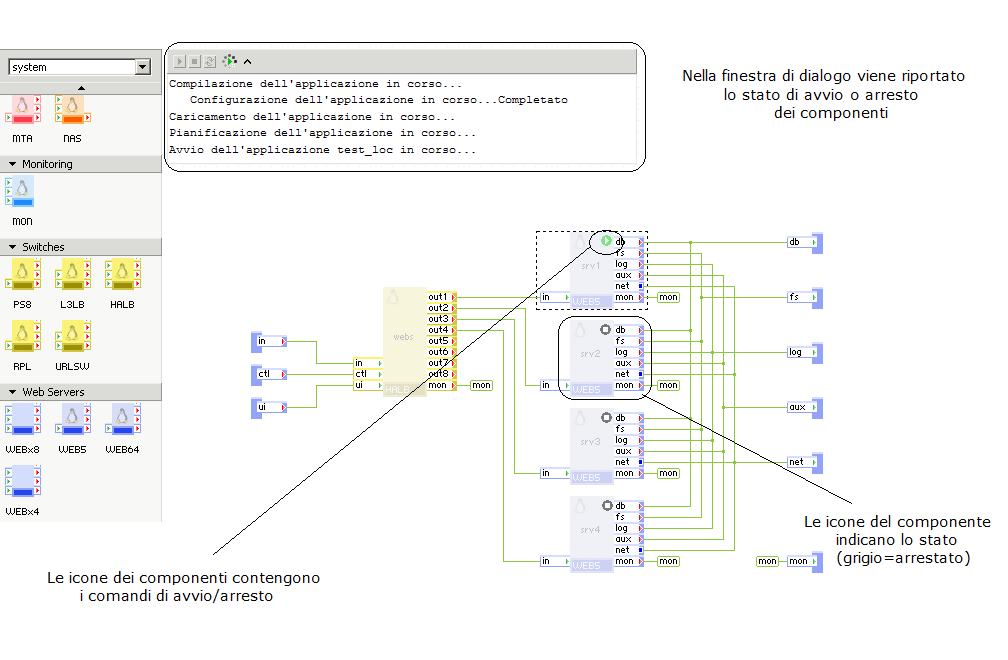Click the 'out6' port of webs
The height and width of the screenshot is (660, 1008).
coord(442,352)
